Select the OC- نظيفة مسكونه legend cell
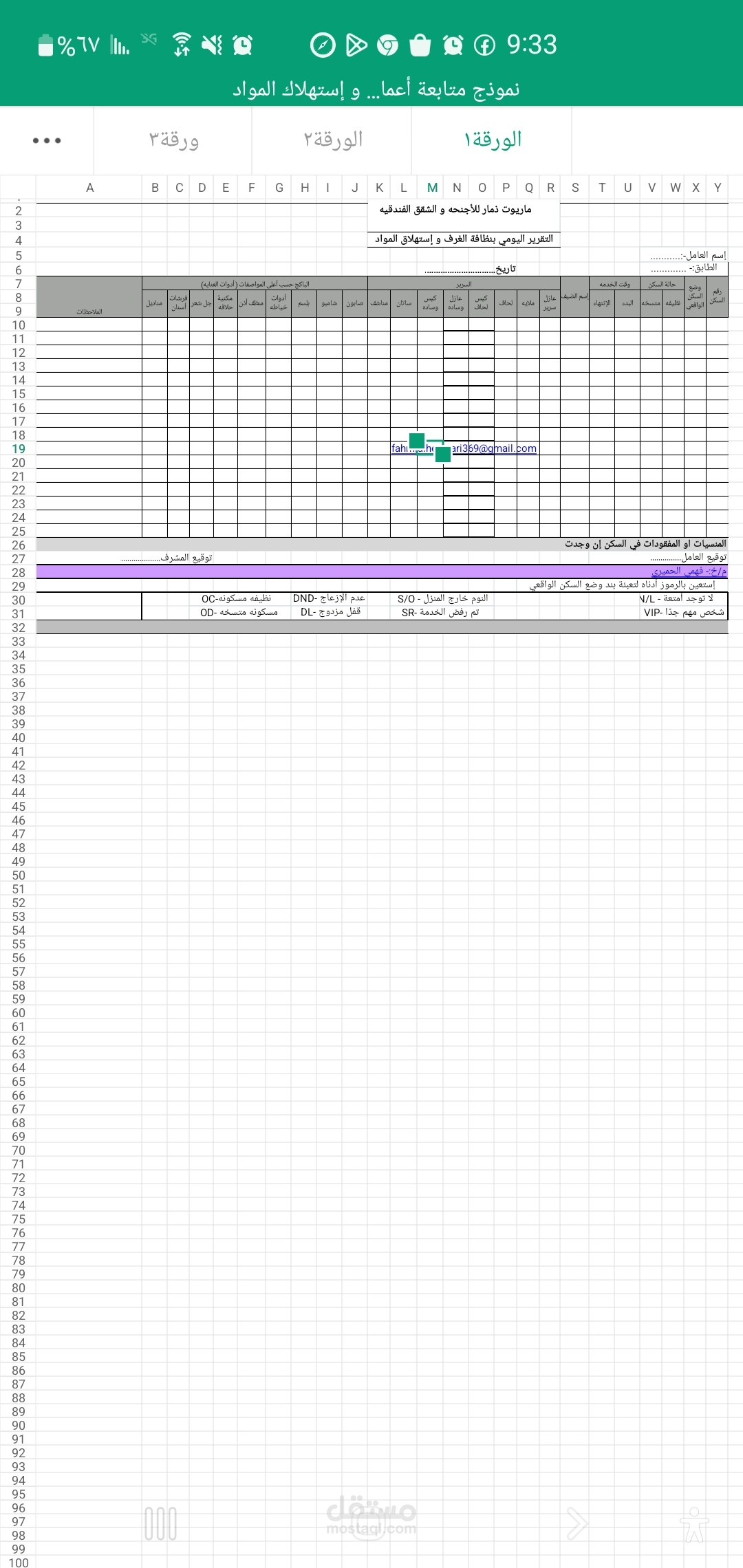 click(236, 599)
